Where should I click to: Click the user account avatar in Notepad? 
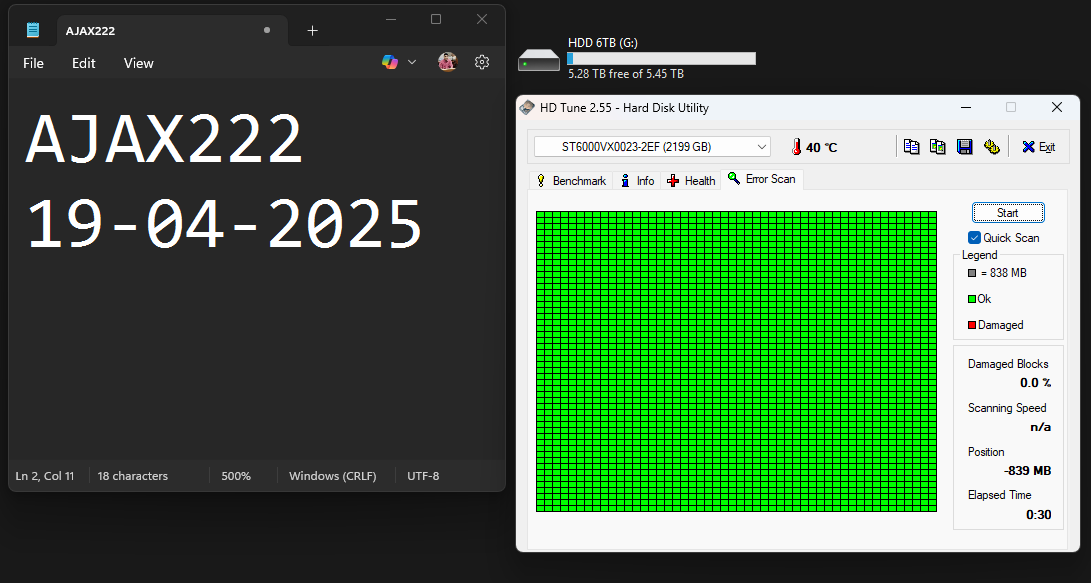point(447,62)
